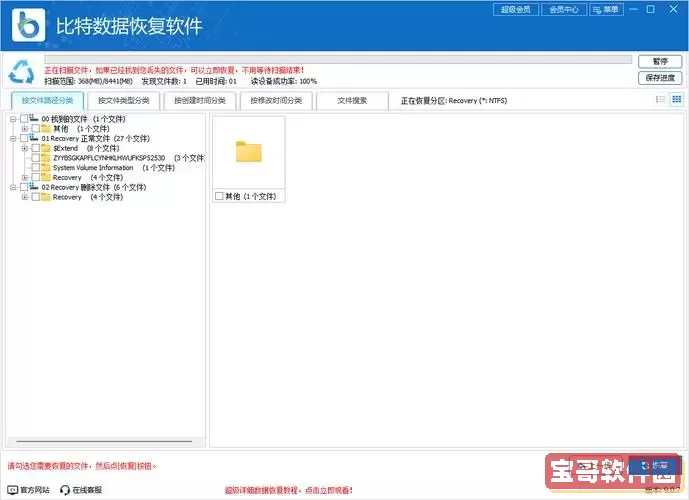Switch to the 按创建时间分类 tab

click(x=200, y=101)
